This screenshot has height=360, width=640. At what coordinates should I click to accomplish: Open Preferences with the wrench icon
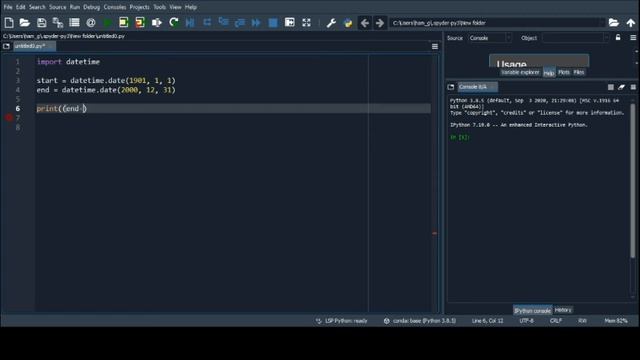pyautogui.click(x=331, y=23)
